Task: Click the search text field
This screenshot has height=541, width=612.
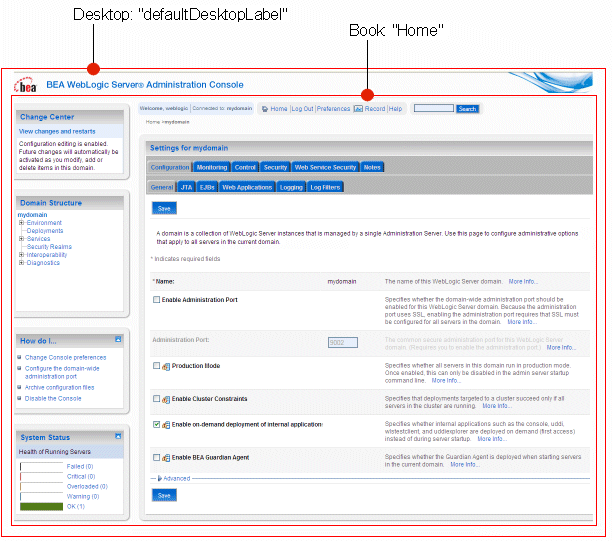Action: (x=434, y=108)
